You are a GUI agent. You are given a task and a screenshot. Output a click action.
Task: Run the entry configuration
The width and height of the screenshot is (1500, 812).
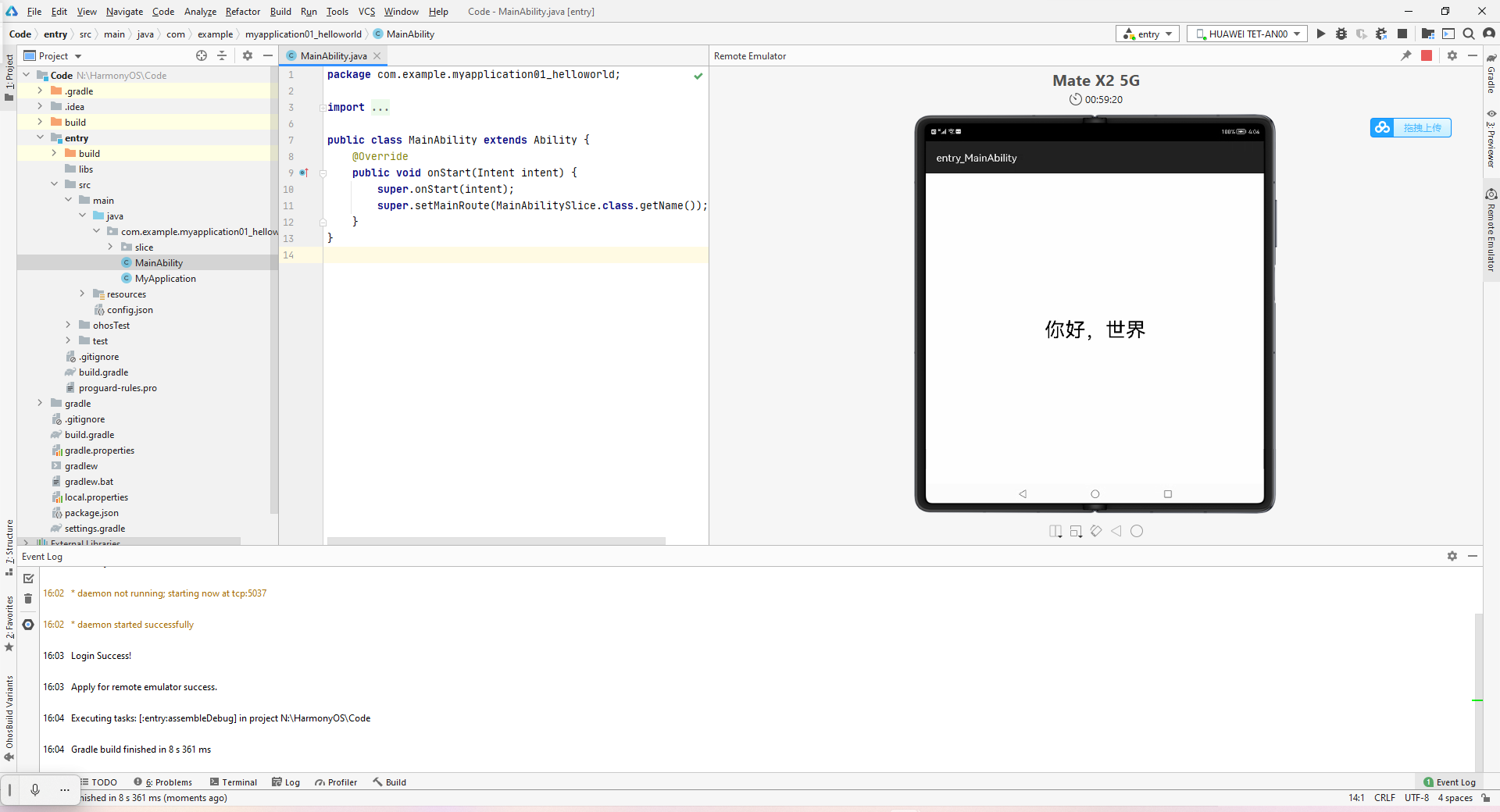point(1321,34)
